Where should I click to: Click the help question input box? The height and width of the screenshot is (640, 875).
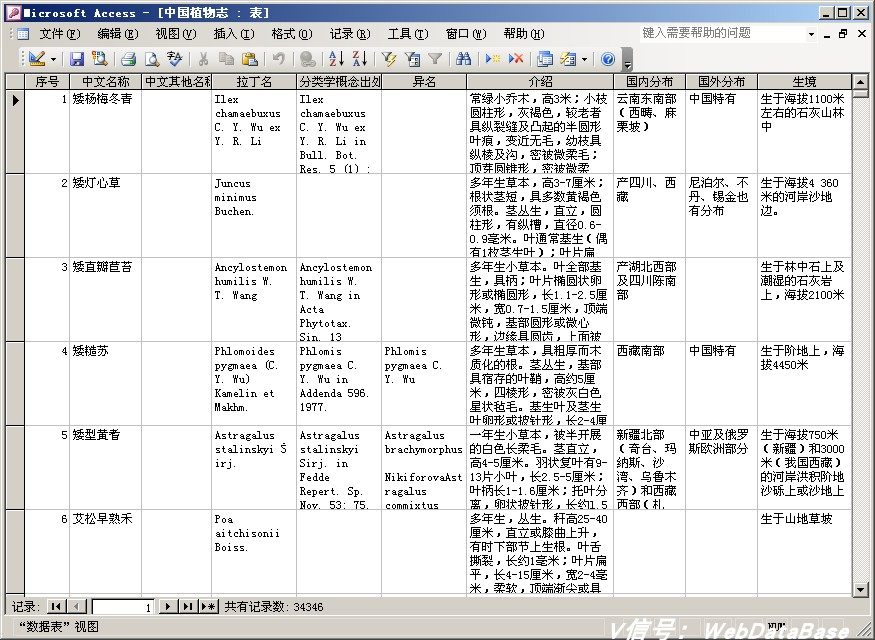723,33
